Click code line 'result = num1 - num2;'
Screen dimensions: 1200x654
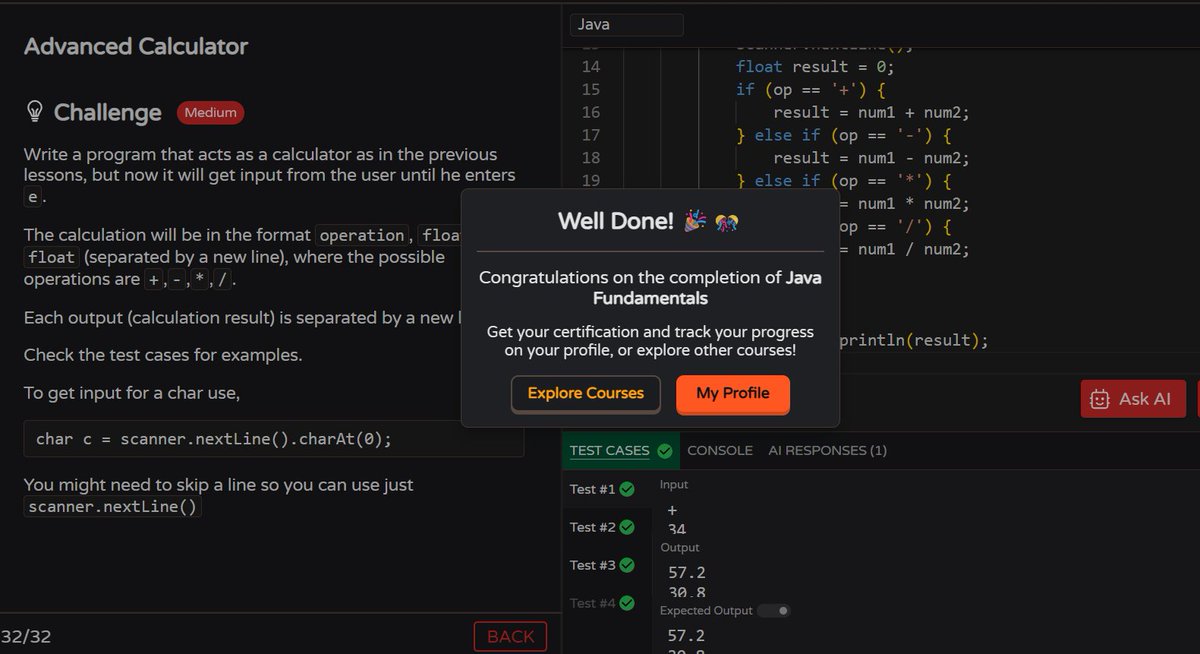[x=871, y=157]
